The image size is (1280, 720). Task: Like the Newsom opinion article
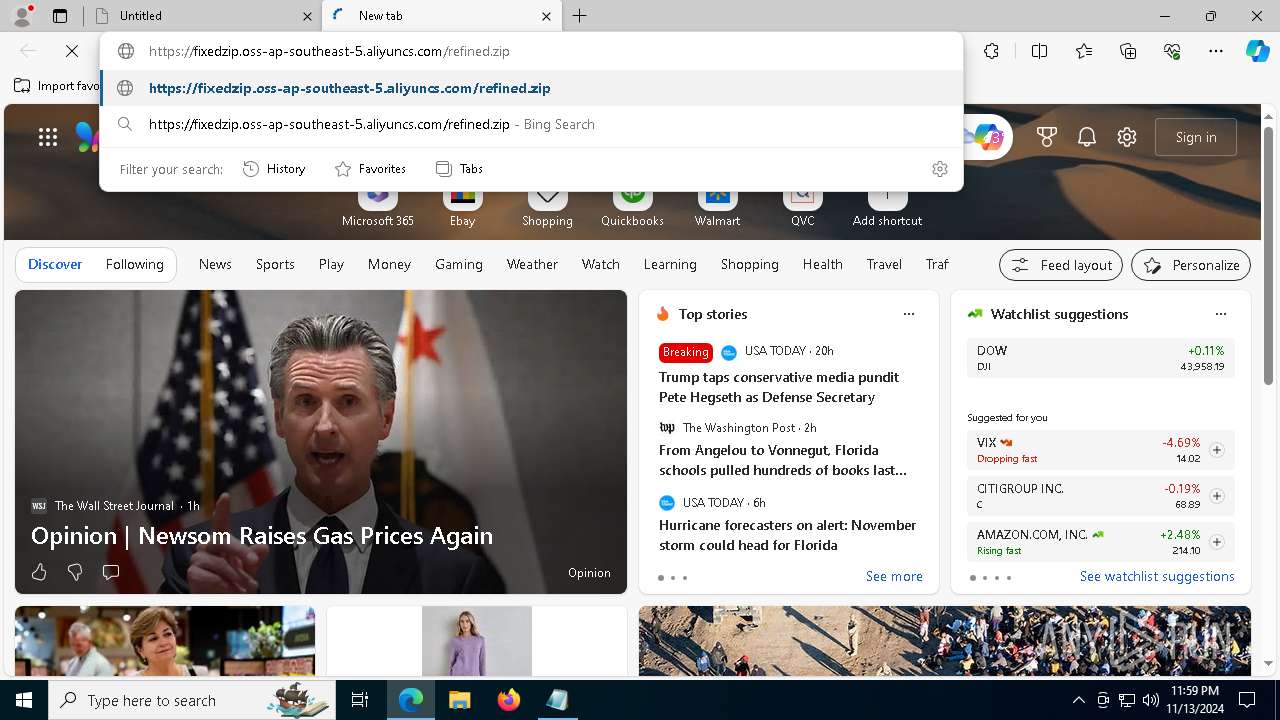click(x=39, y=572)
